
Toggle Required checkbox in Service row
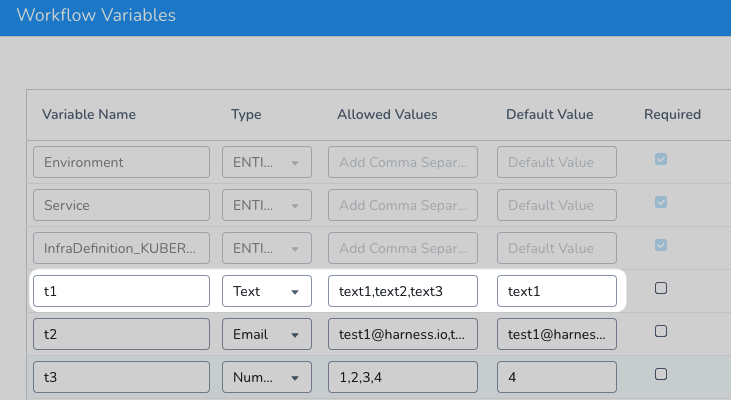(661, 202)
